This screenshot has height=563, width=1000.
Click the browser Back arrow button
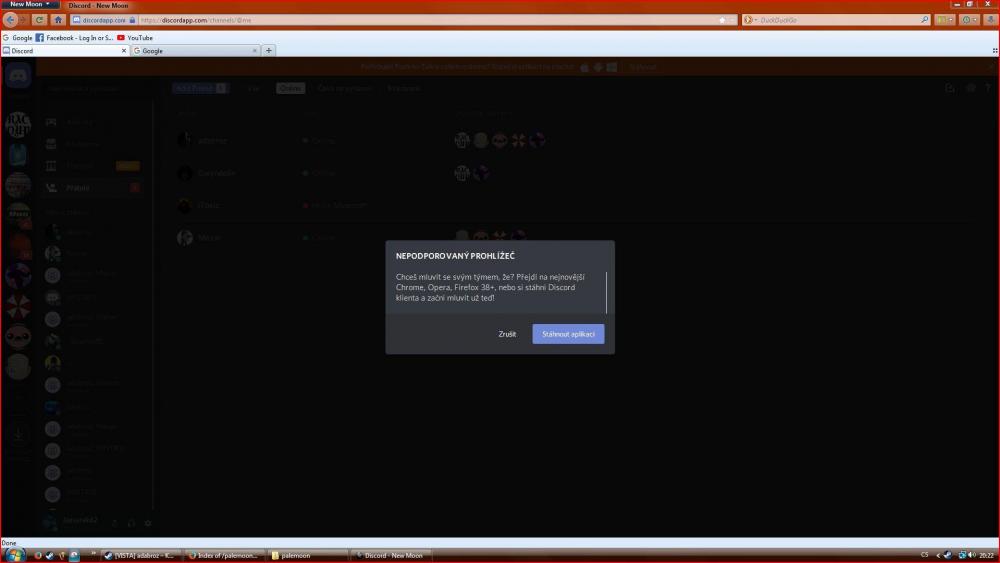(11, 20)
